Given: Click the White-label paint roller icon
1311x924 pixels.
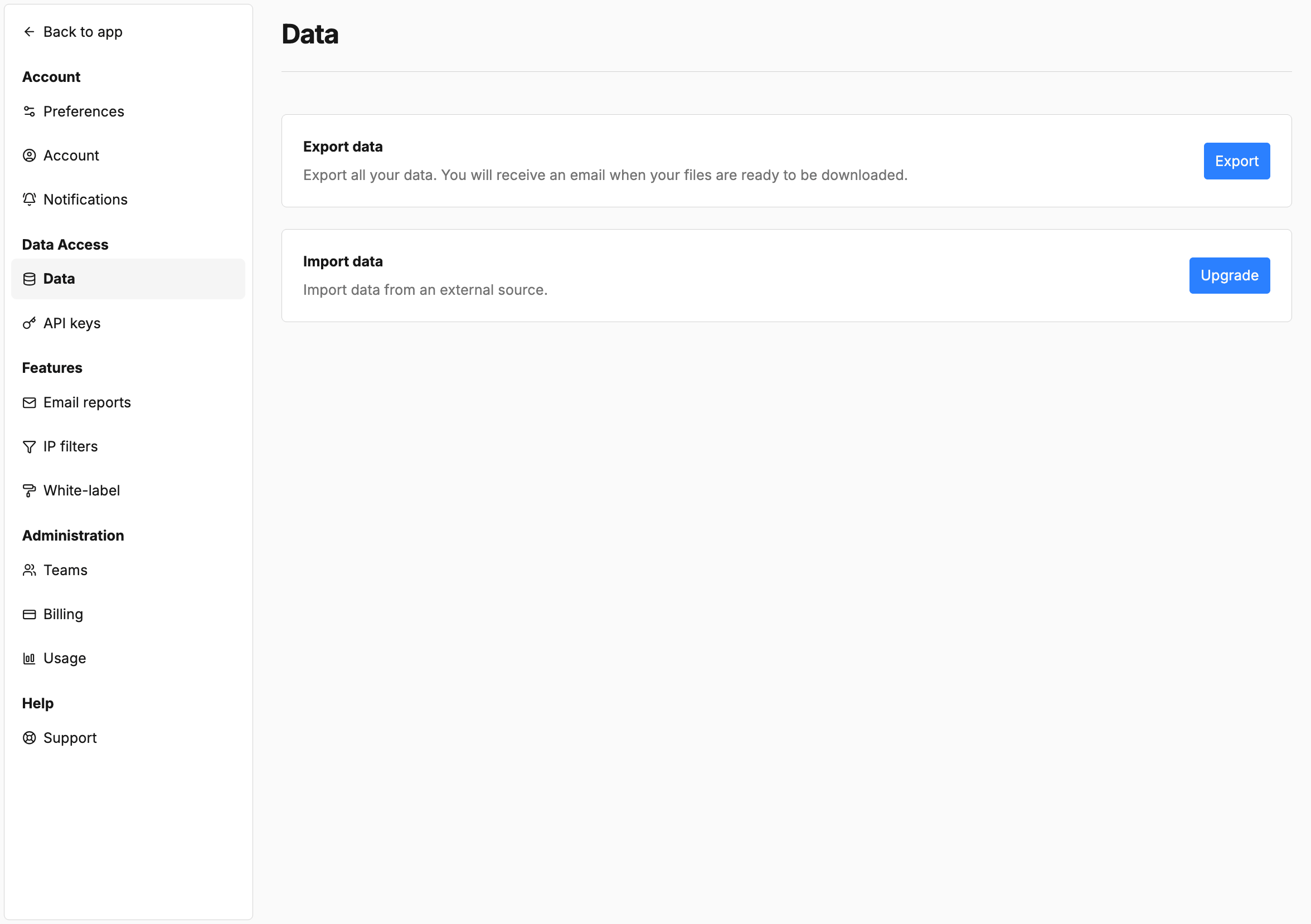Looking at the screenshot, I should coord(29,491).
